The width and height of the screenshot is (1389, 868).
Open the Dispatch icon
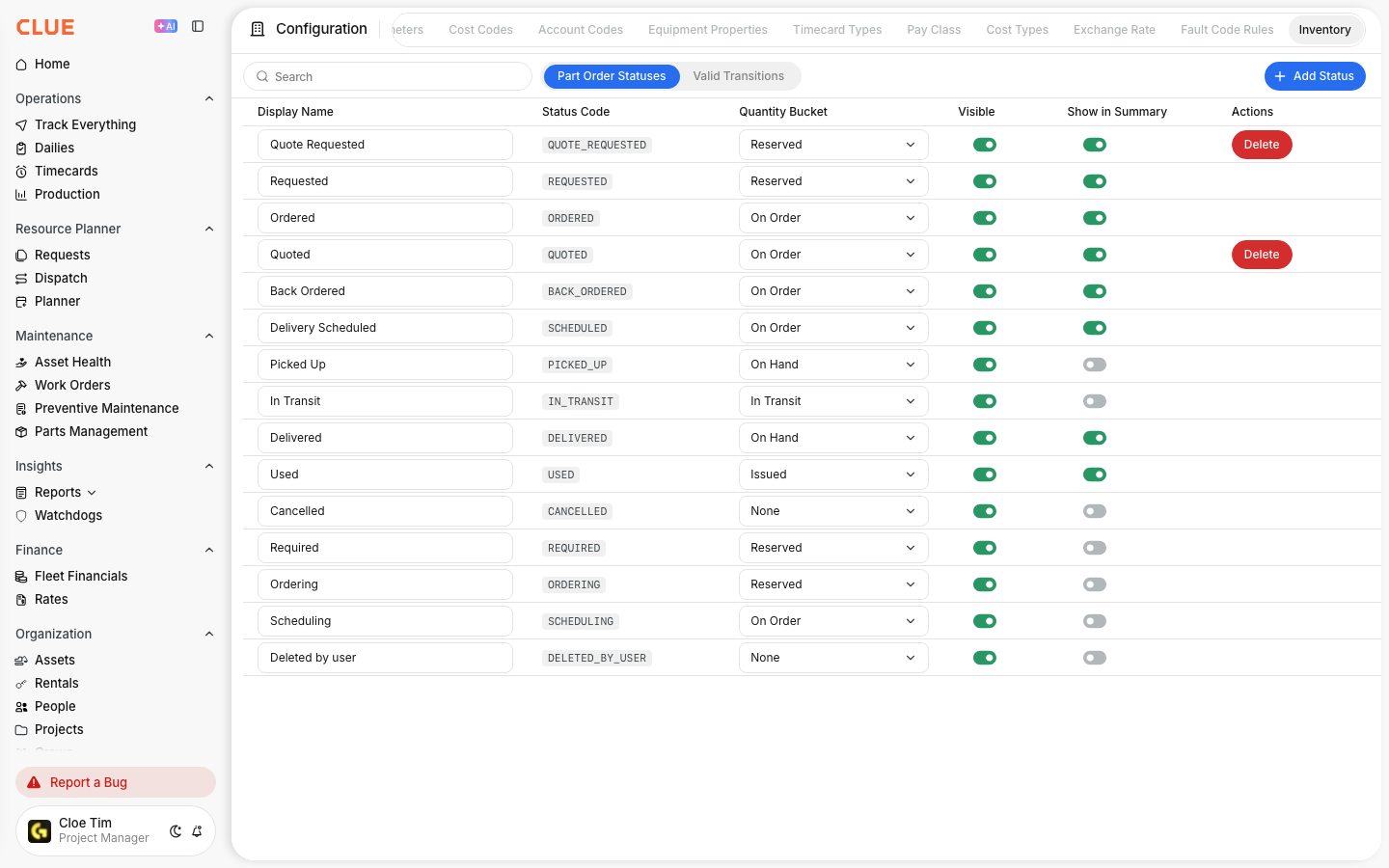(21, 279)
